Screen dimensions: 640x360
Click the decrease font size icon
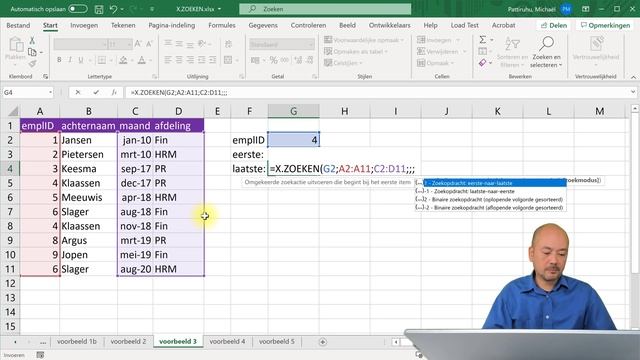pyautogui.click(x=149, y=44)
